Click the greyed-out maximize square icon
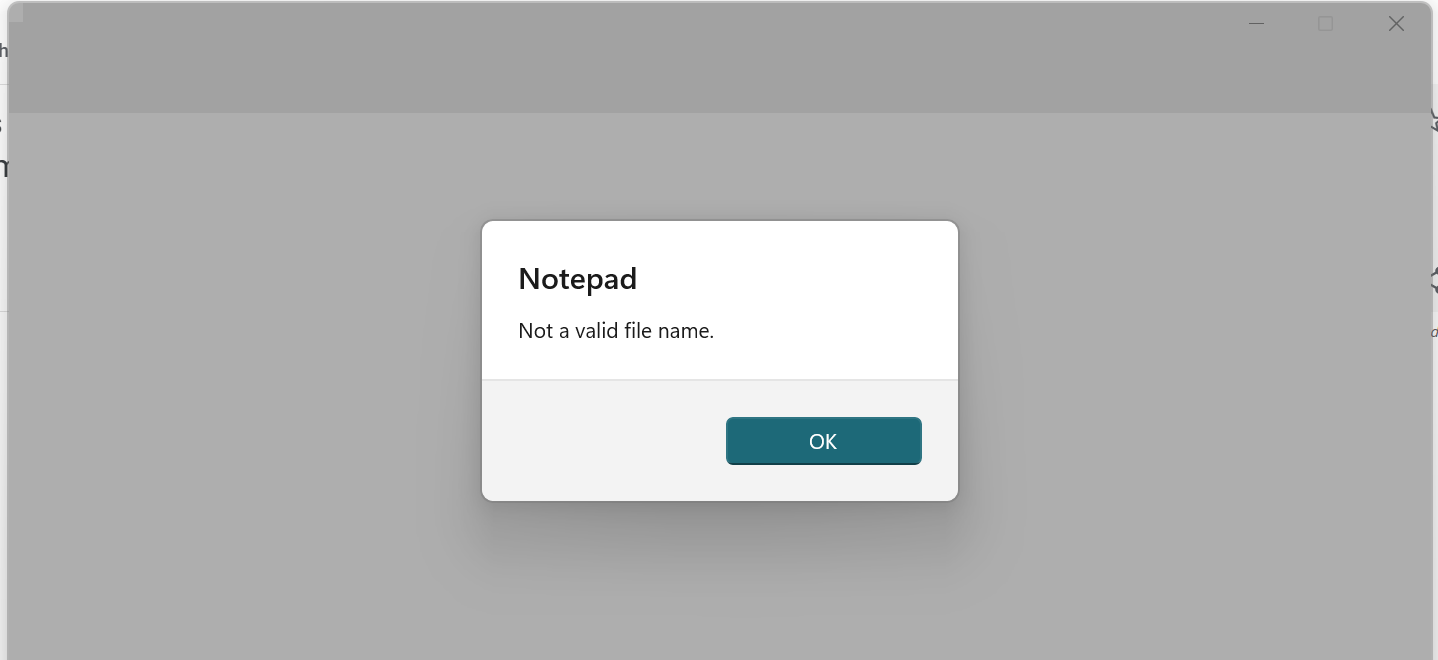 [x=1325, y=24]
